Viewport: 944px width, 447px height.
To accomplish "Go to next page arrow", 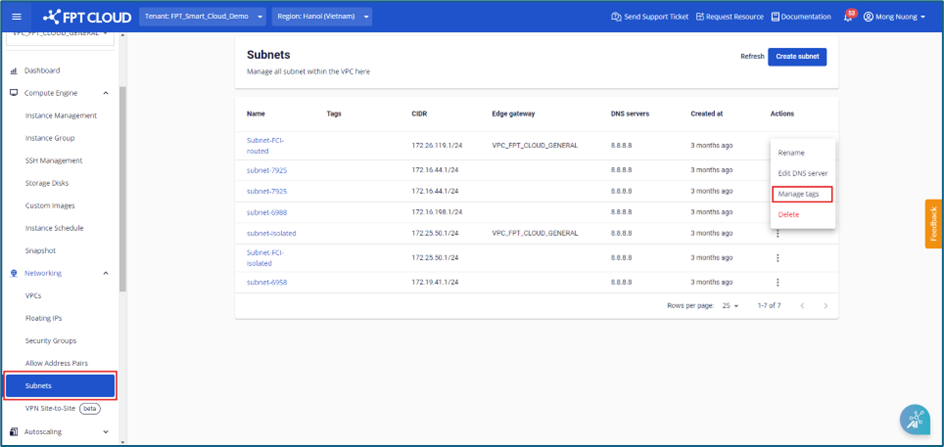I will (825, 306).
